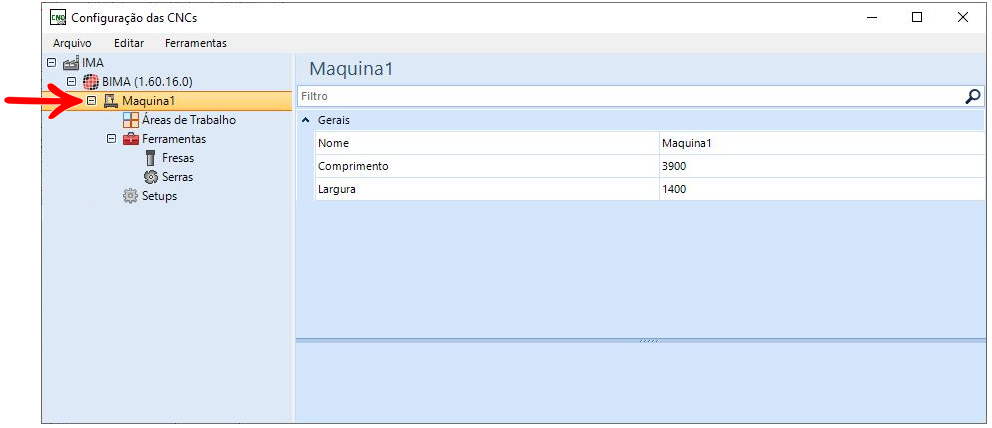This screenshot has height=428, width=992.
Task: Click the Ferramentas toolbox icon
Action: point(130,139)
